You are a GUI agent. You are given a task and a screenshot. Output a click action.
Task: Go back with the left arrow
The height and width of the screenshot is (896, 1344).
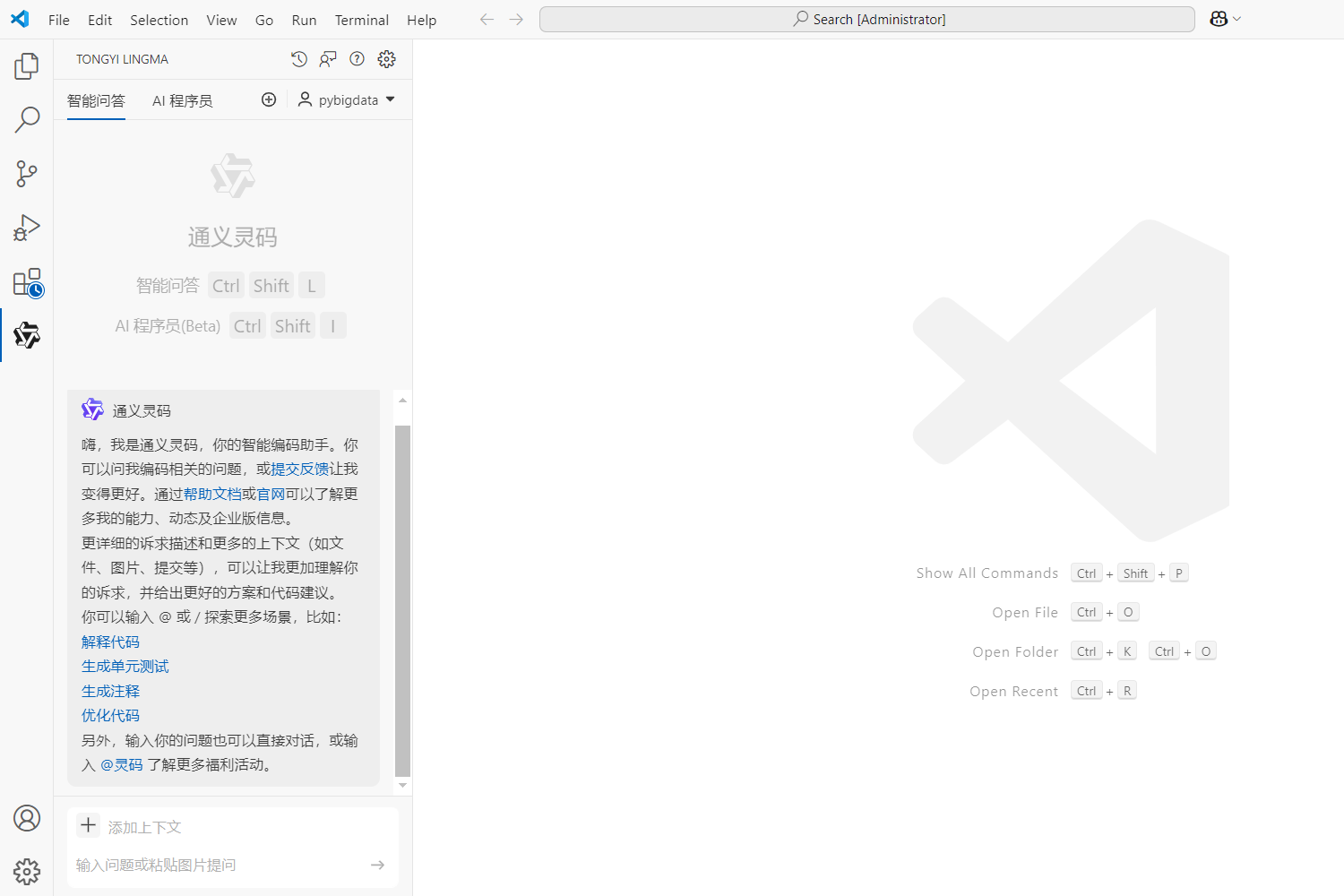487,19
